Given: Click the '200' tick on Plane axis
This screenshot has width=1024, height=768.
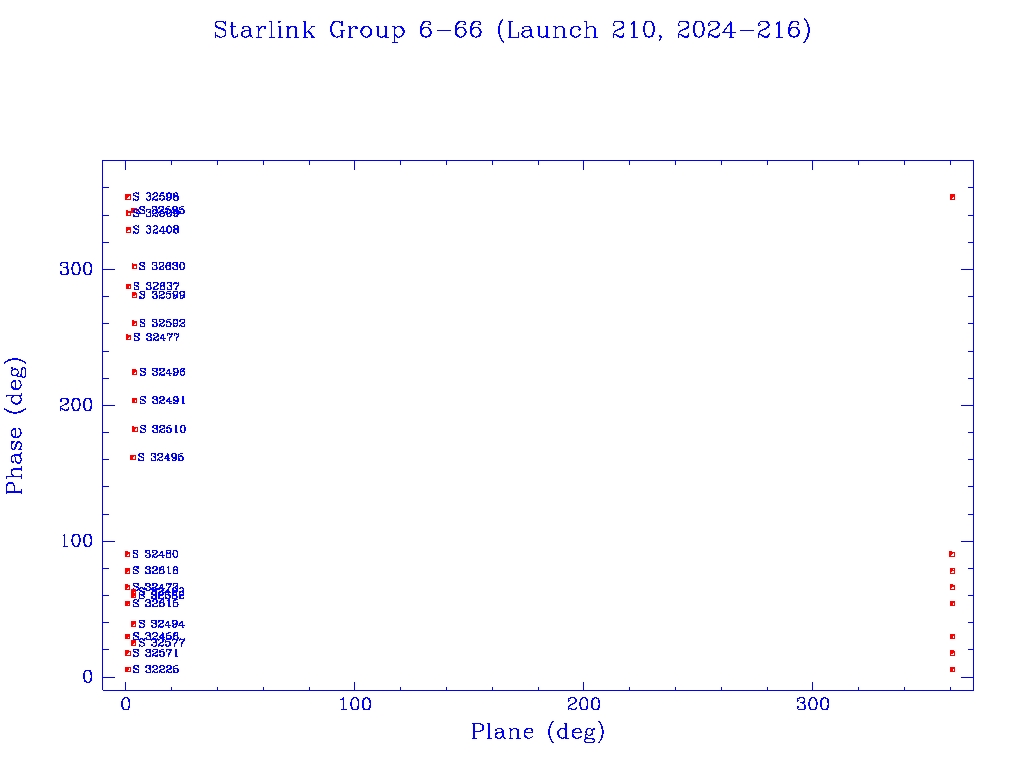Looking at the screenshot, I should click(583, 704).
